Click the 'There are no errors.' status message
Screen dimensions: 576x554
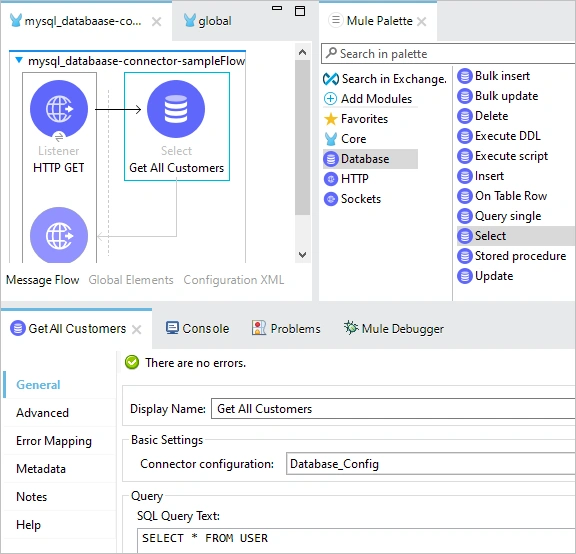(195, 363)
